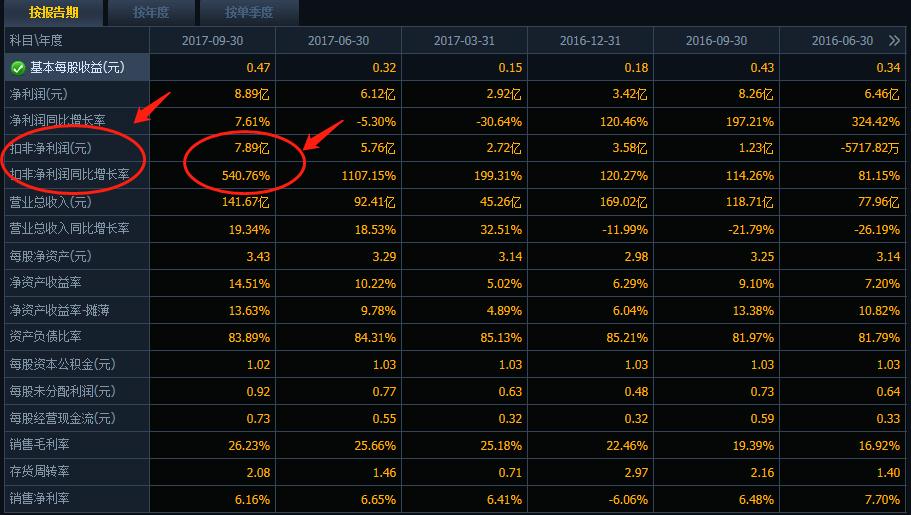The height and width of the screenshot is (515, 911).
Task: Click the 1107.15% growth value
Action: [368, 176]
